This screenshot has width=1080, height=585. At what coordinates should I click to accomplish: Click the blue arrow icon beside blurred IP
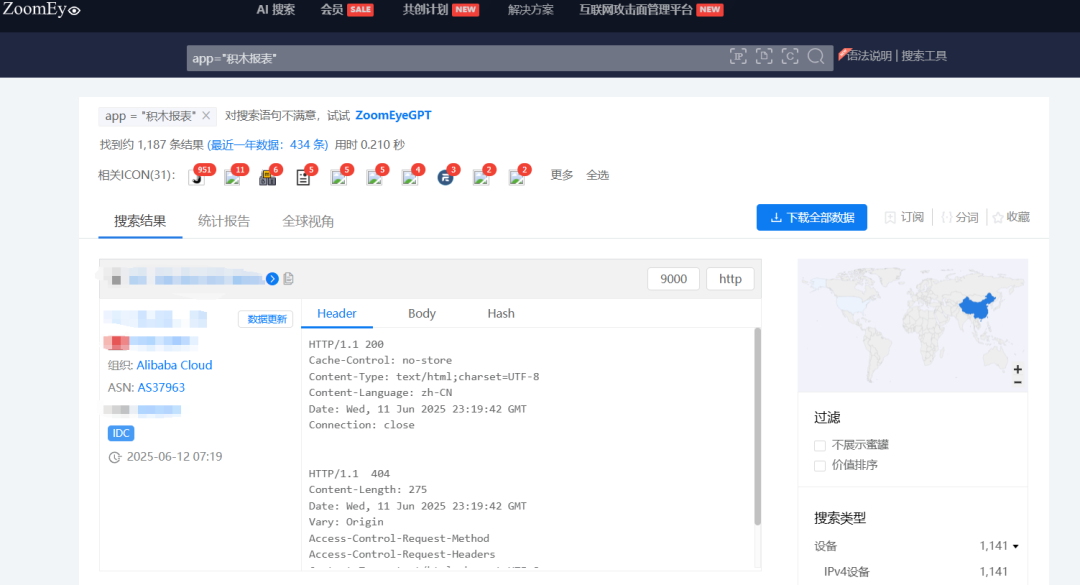[272, 278]
